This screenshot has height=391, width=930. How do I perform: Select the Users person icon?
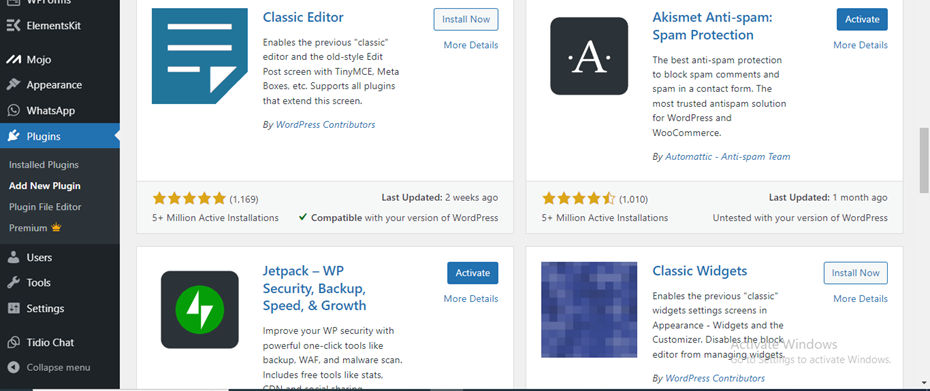click(x=14, y=257)
